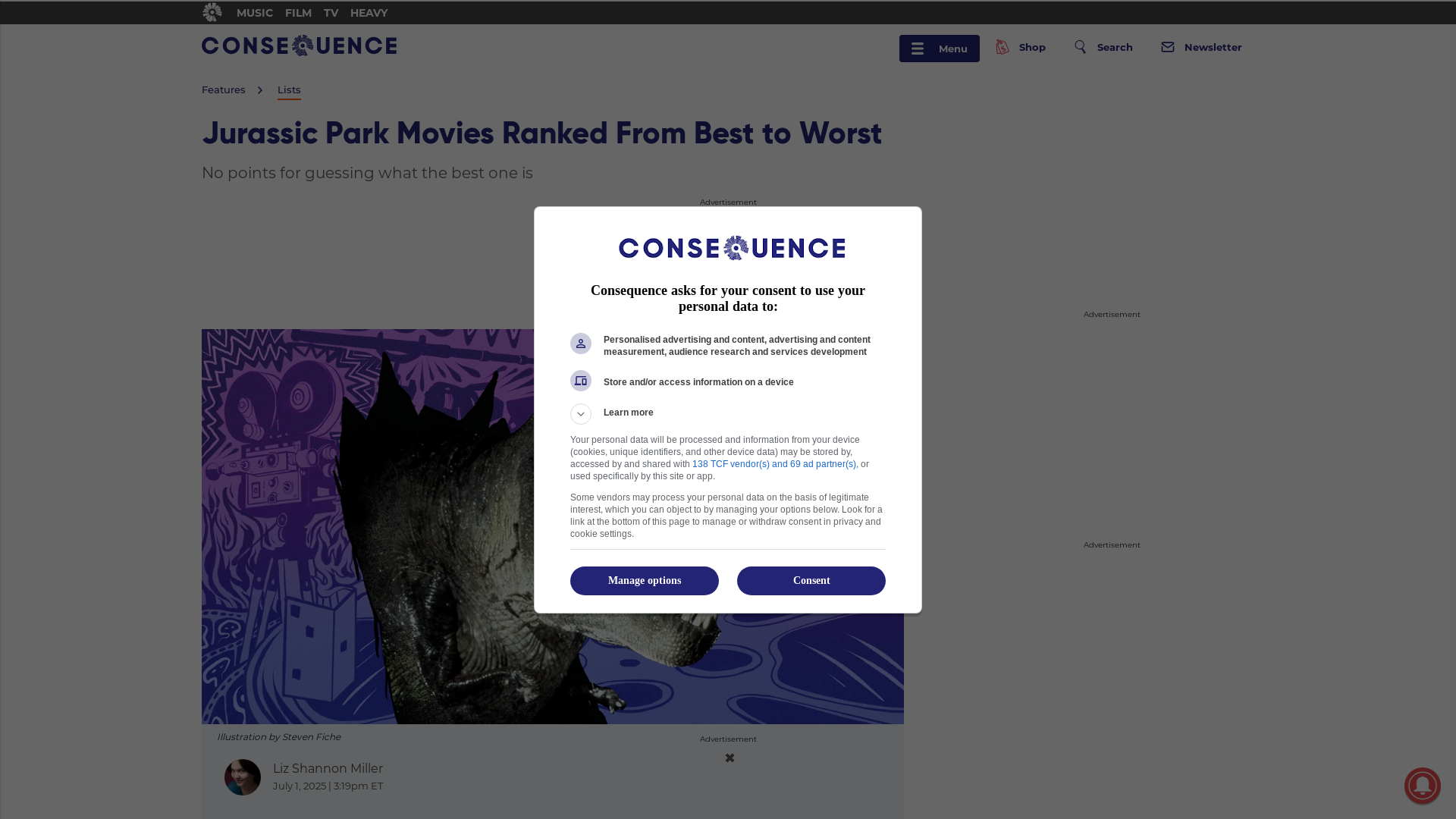Click the Consequence logo in consent dialog
1456x819 pixels.
(x=732, y=248)
